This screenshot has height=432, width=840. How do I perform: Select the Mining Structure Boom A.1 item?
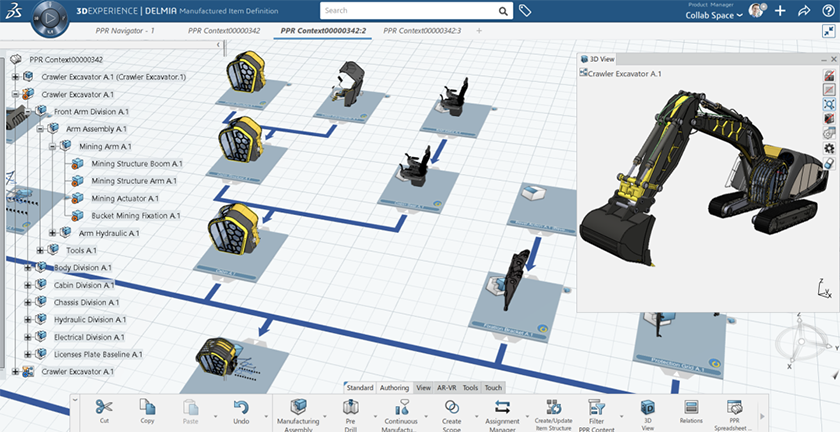137,163
